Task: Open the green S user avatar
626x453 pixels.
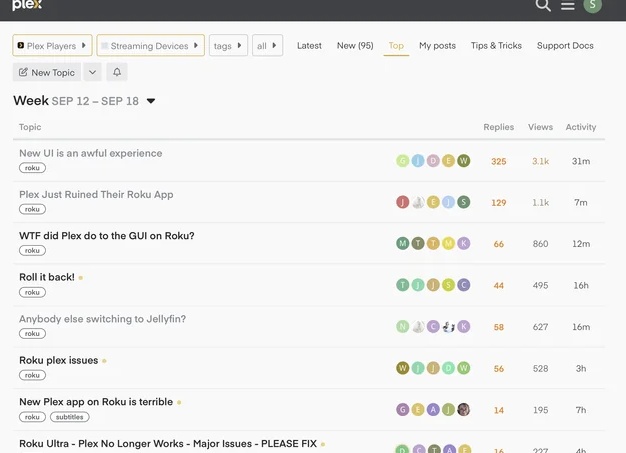Action: pos(592,6)
